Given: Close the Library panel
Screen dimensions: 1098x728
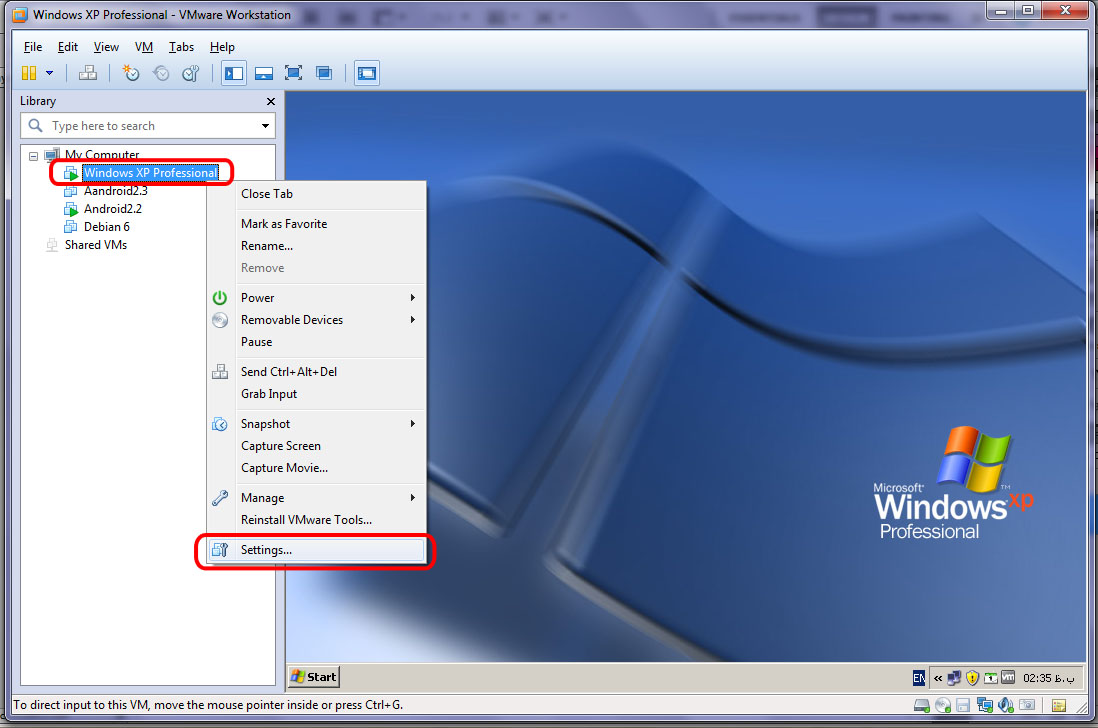Looking at the screenshot, I should [270, 101].
